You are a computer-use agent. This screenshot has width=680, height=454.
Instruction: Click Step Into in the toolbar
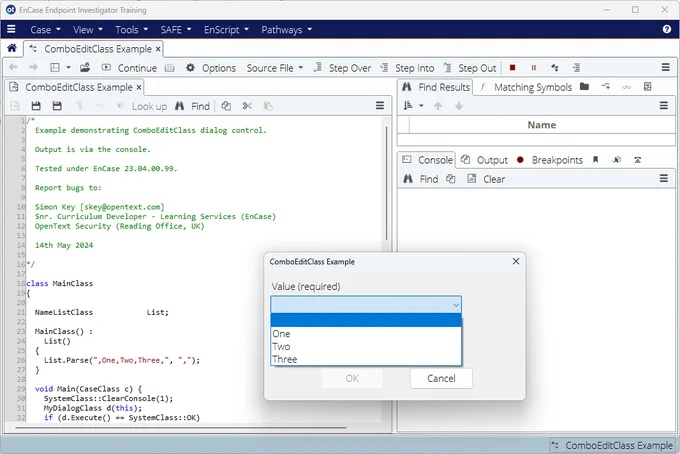click(x=414, y=68)
